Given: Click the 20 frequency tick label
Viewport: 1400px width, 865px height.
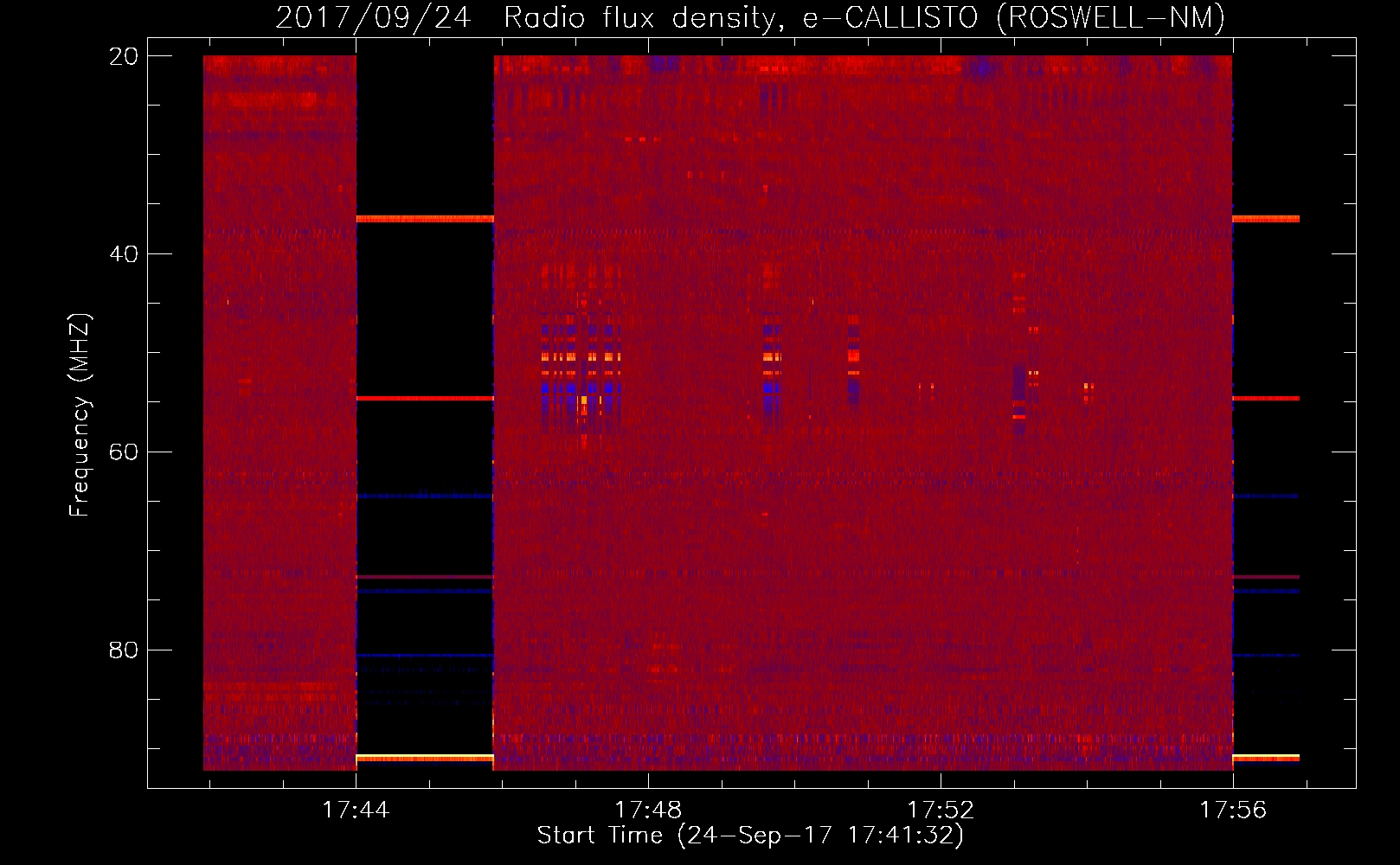Looking at the screenshot, I should coord(124,56).
